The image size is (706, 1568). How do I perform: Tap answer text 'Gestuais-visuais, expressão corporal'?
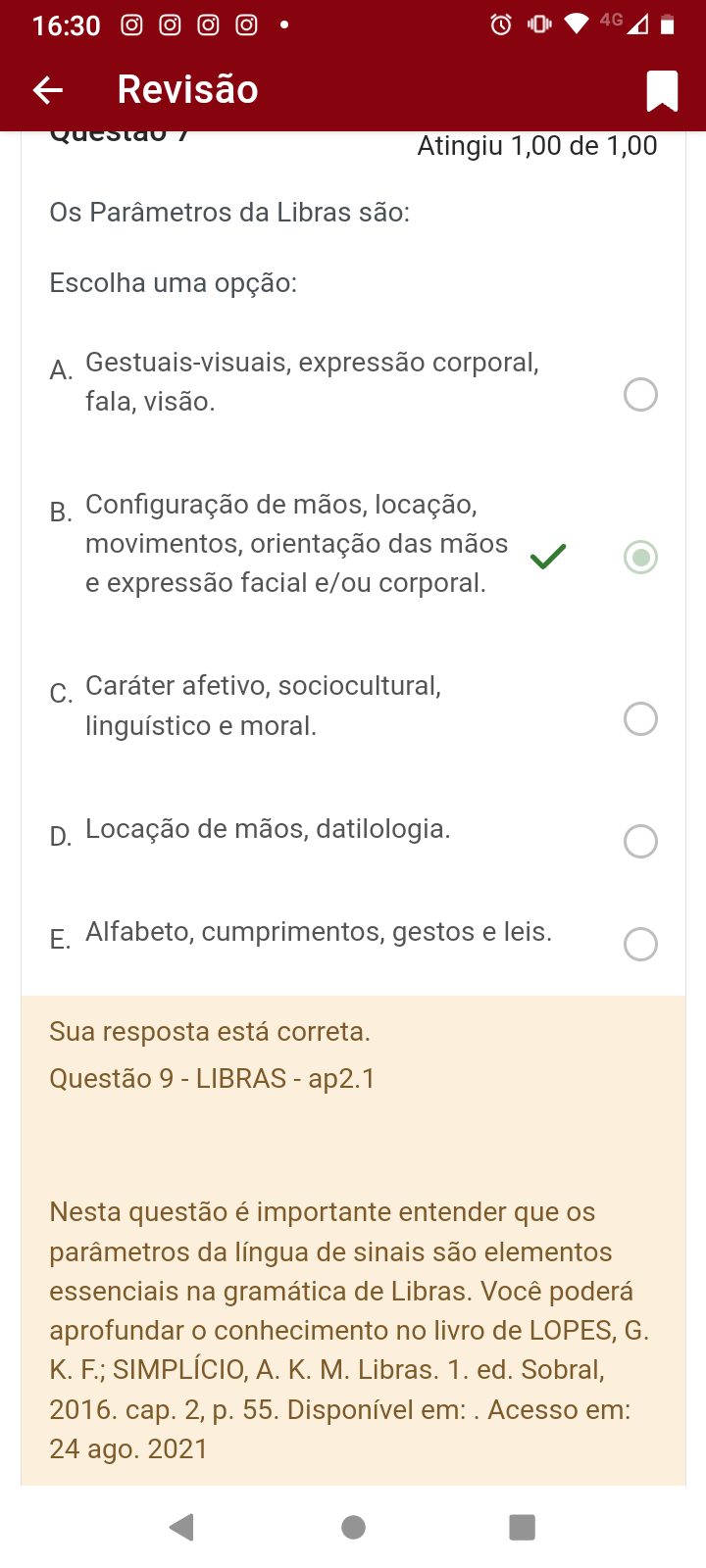tap(312, 363)
